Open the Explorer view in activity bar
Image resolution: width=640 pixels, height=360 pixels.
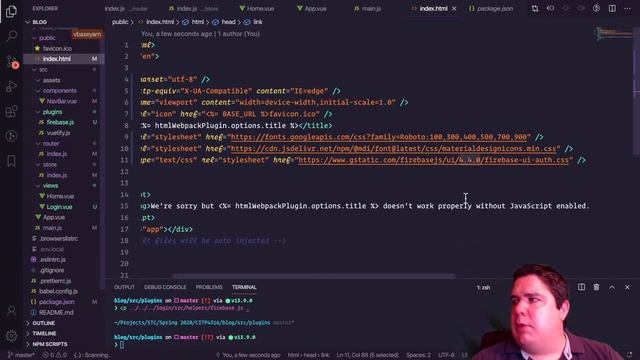point(11,11)
